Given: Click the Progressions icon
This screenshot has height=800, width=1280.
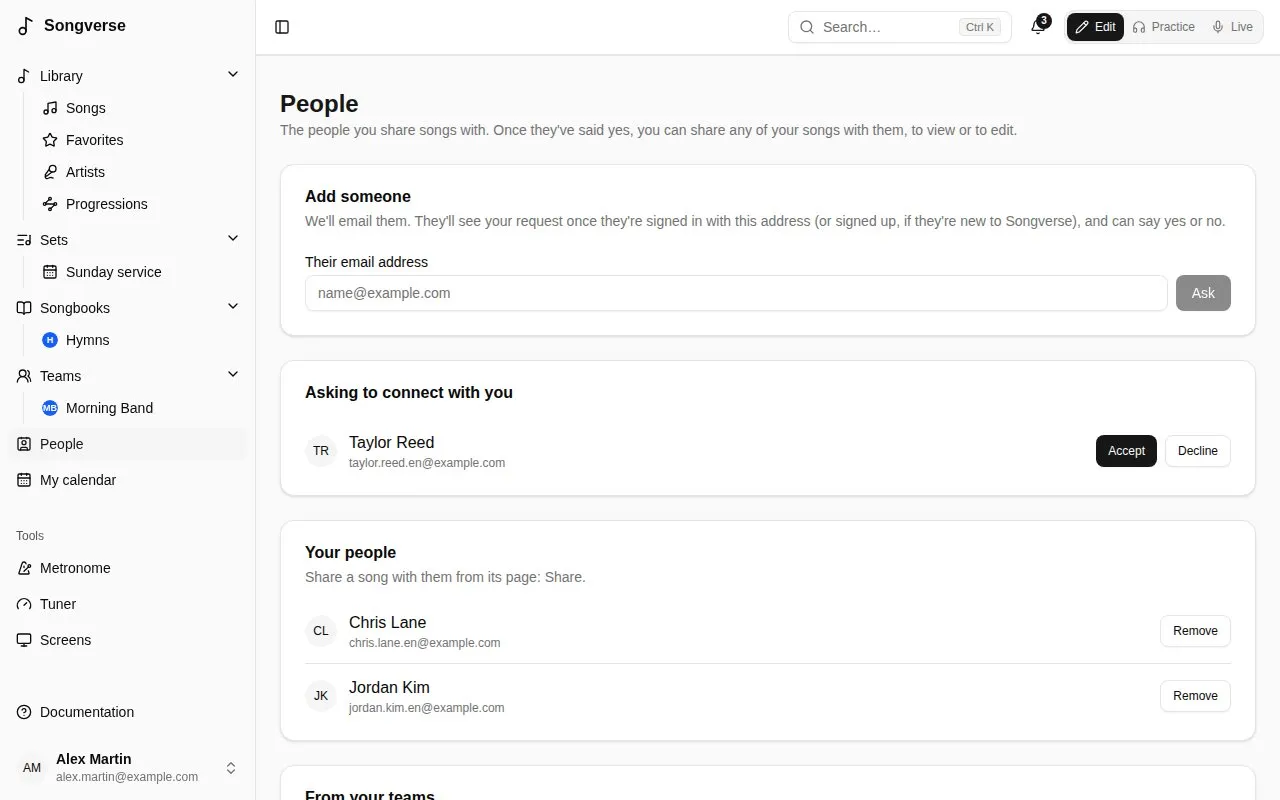Looking at the screenshot, I should tap(50, 204).
